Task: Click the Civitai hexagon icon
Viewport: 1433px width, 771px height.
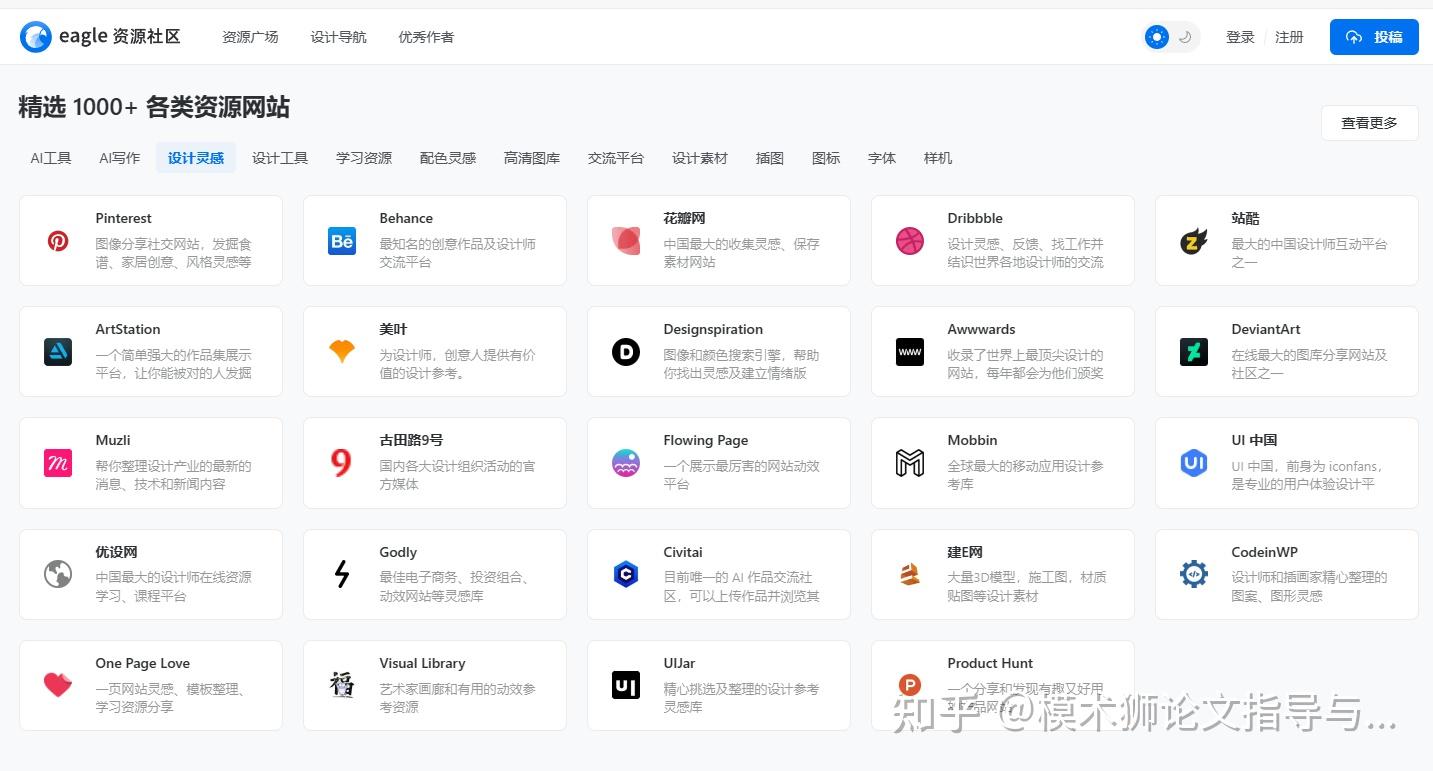Action: tap(626, 574)
